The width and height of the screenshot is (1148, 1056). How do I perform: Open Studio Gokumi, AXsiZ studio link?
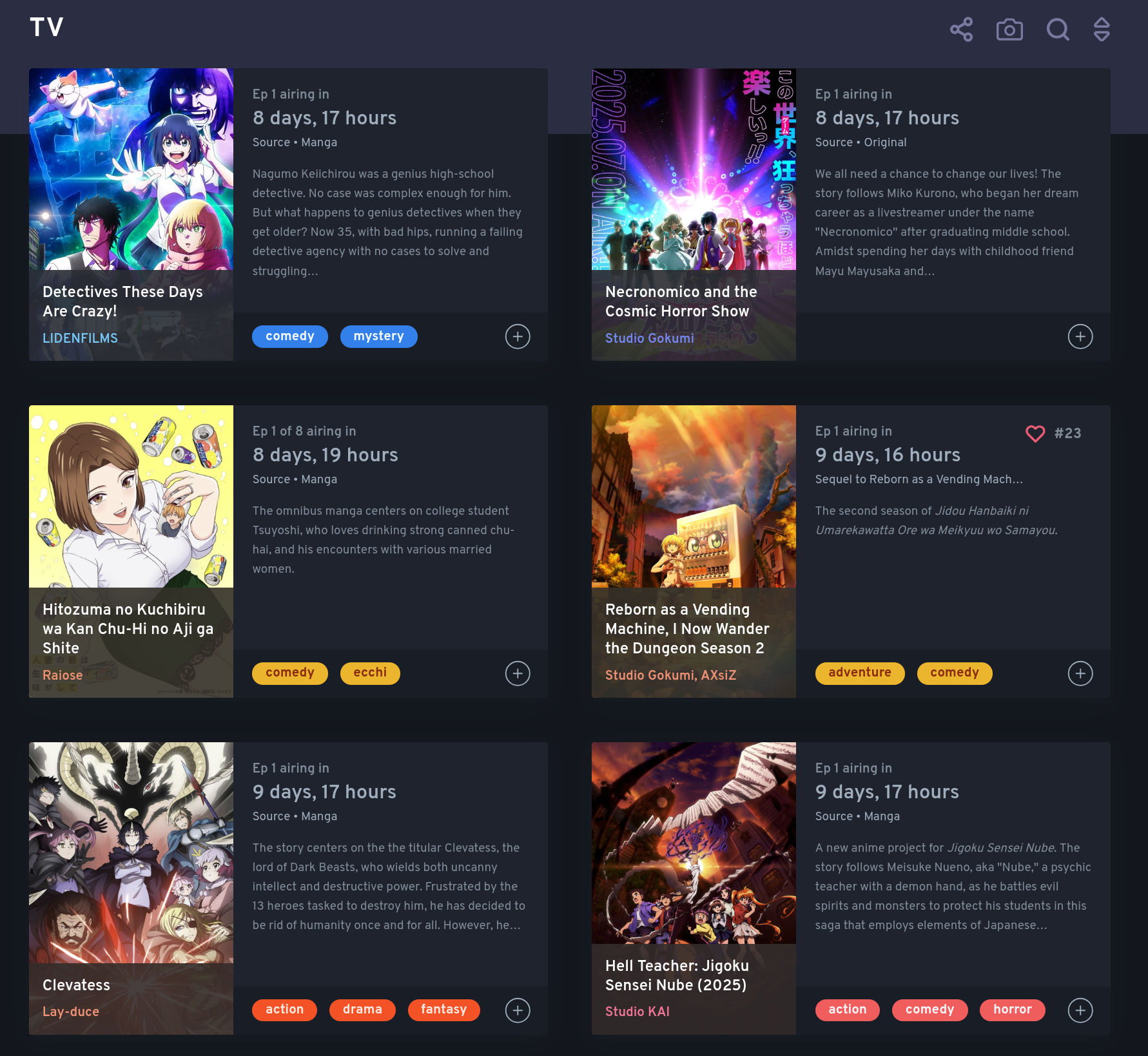670,675
